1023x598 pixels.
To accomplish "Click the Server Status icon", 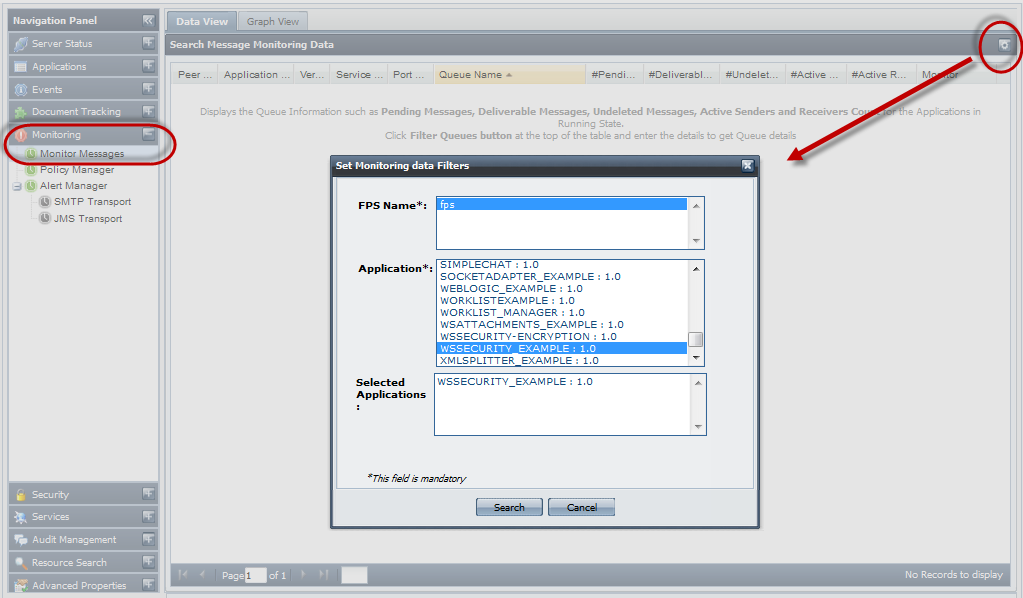I will tap(21, 44).
